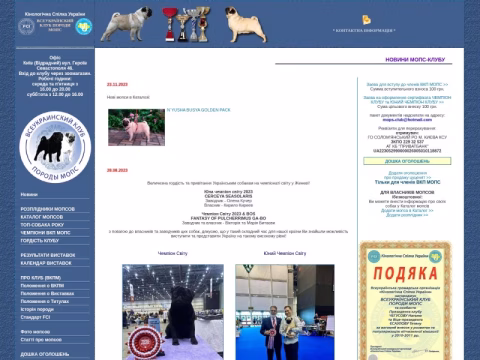Click yellow ДОШКА ОГОЛОШЕНЬ button
The height and width of the screenshot is (360, 480).
[x=407, y=161]
